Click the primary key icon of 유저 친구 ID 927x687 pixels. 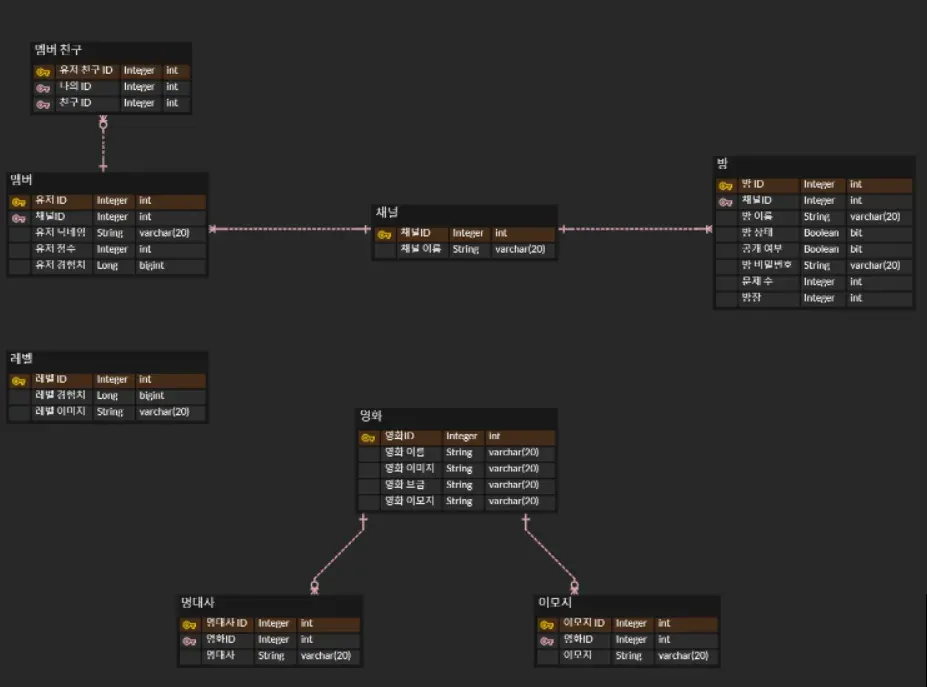[43, 72]
